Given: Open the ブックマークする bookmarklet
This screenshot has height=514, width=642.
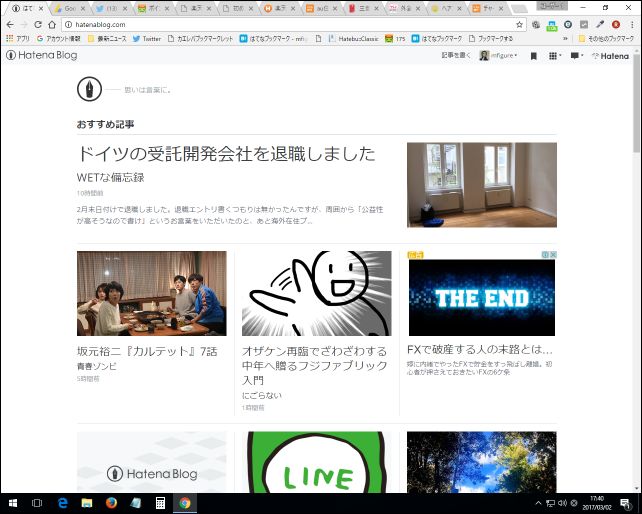Looking at the screenshot, I should pyautogui.click(x=491, y=38).
